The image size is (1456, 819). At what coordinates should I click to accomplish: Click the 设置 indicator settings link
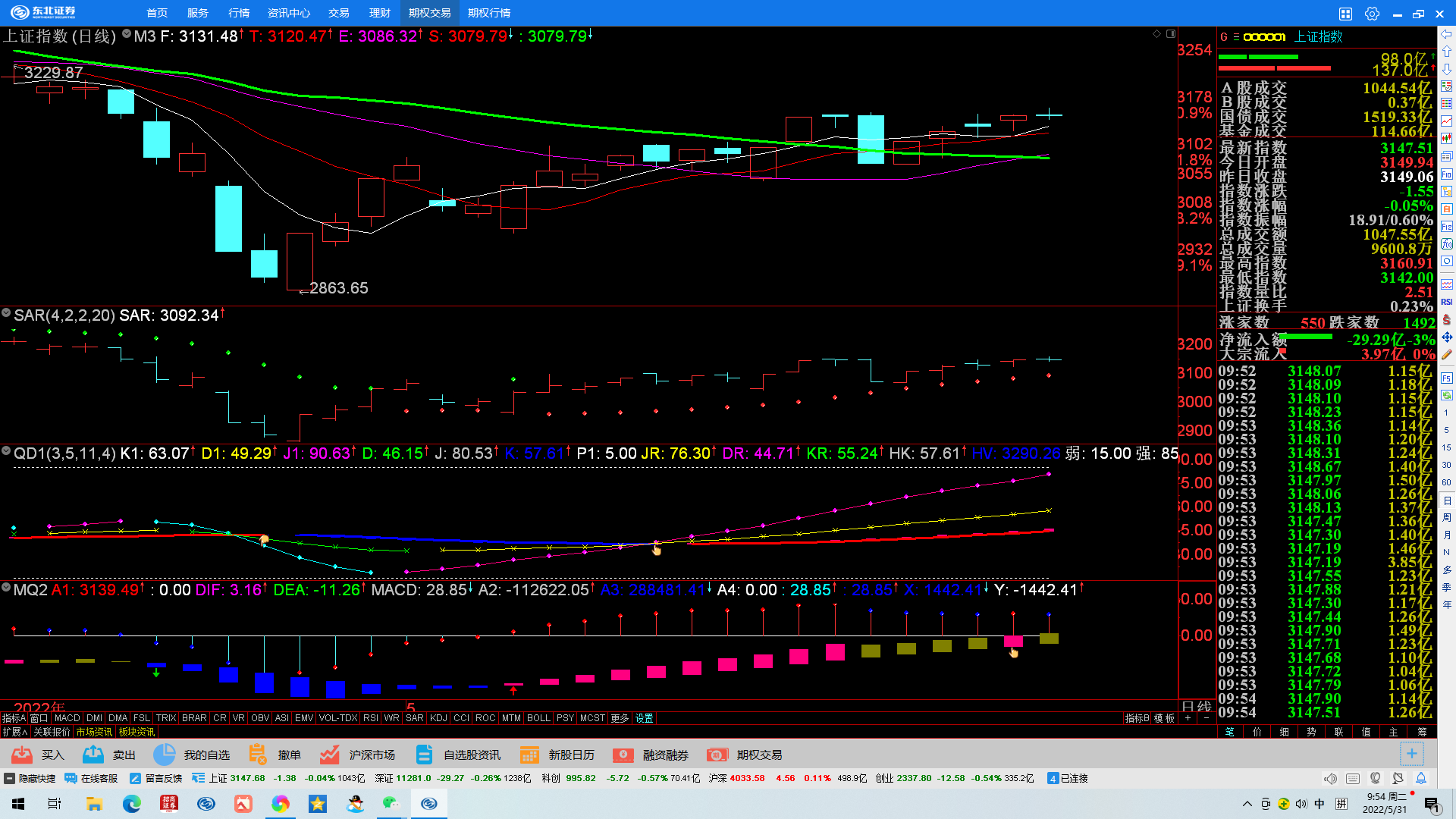pos(644,718)
